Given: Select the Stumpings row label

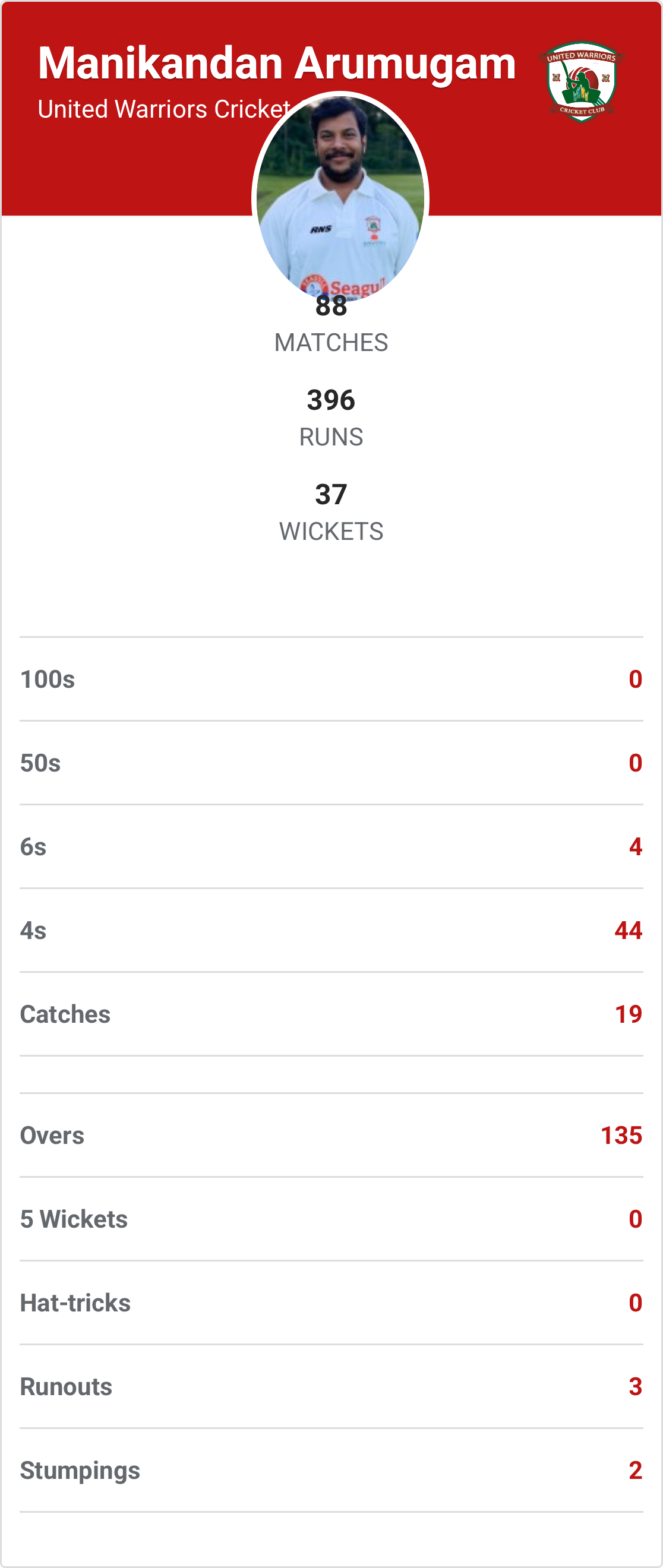Looking at the screenshot, I should coord(80,1471).
